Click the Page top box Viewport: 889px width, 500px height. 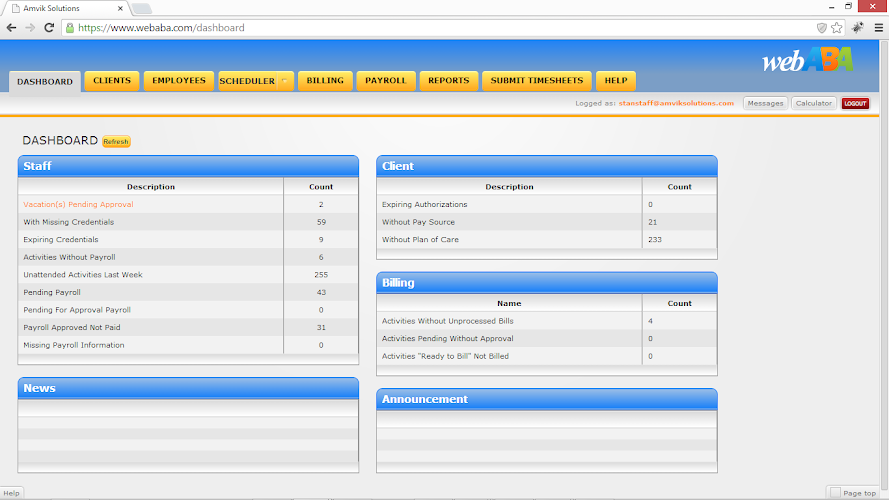(853, 492)
